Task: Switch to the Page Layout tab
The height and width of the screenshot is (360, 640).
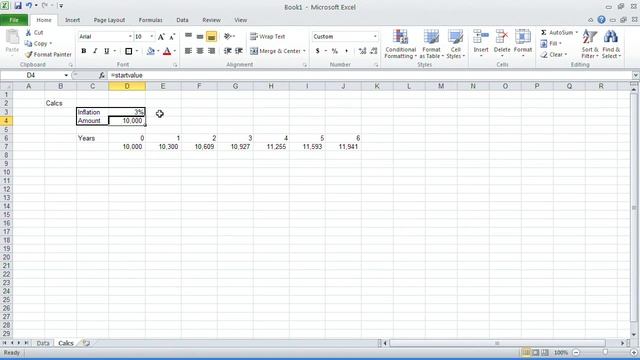Action: pos(109,20)
